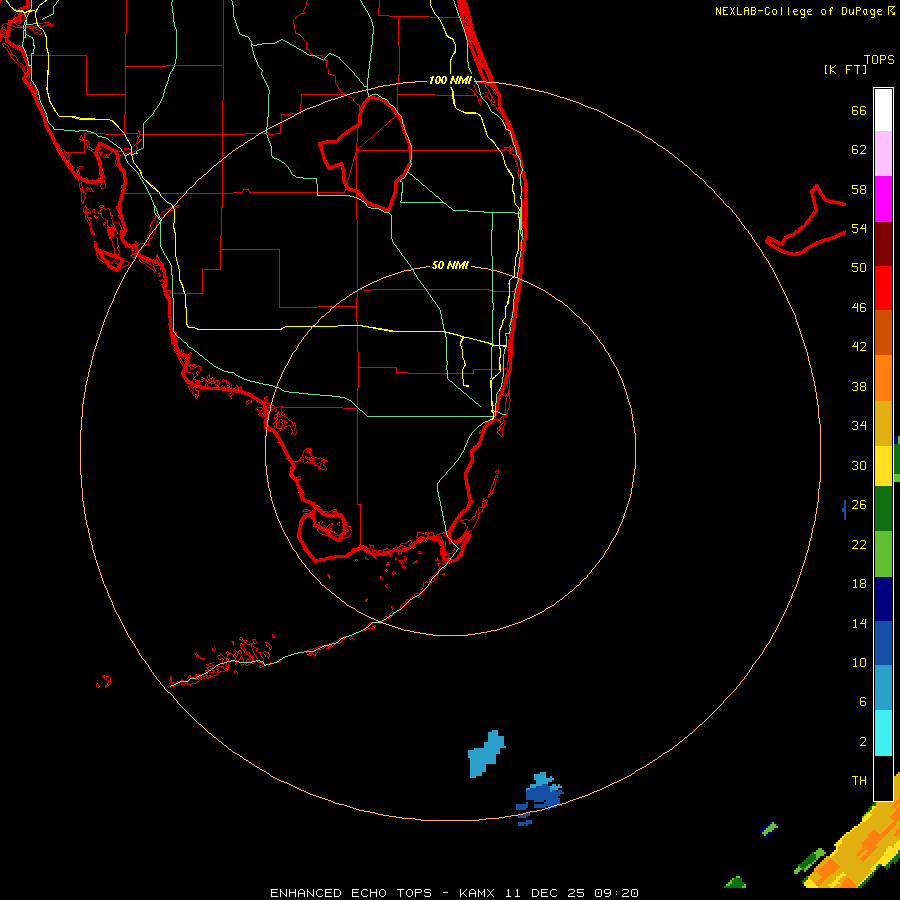The width and height of the screenshot is (900, 900).
Task: Click the black TH swatch at the legend bottom
Action: (x=883, y=778)
